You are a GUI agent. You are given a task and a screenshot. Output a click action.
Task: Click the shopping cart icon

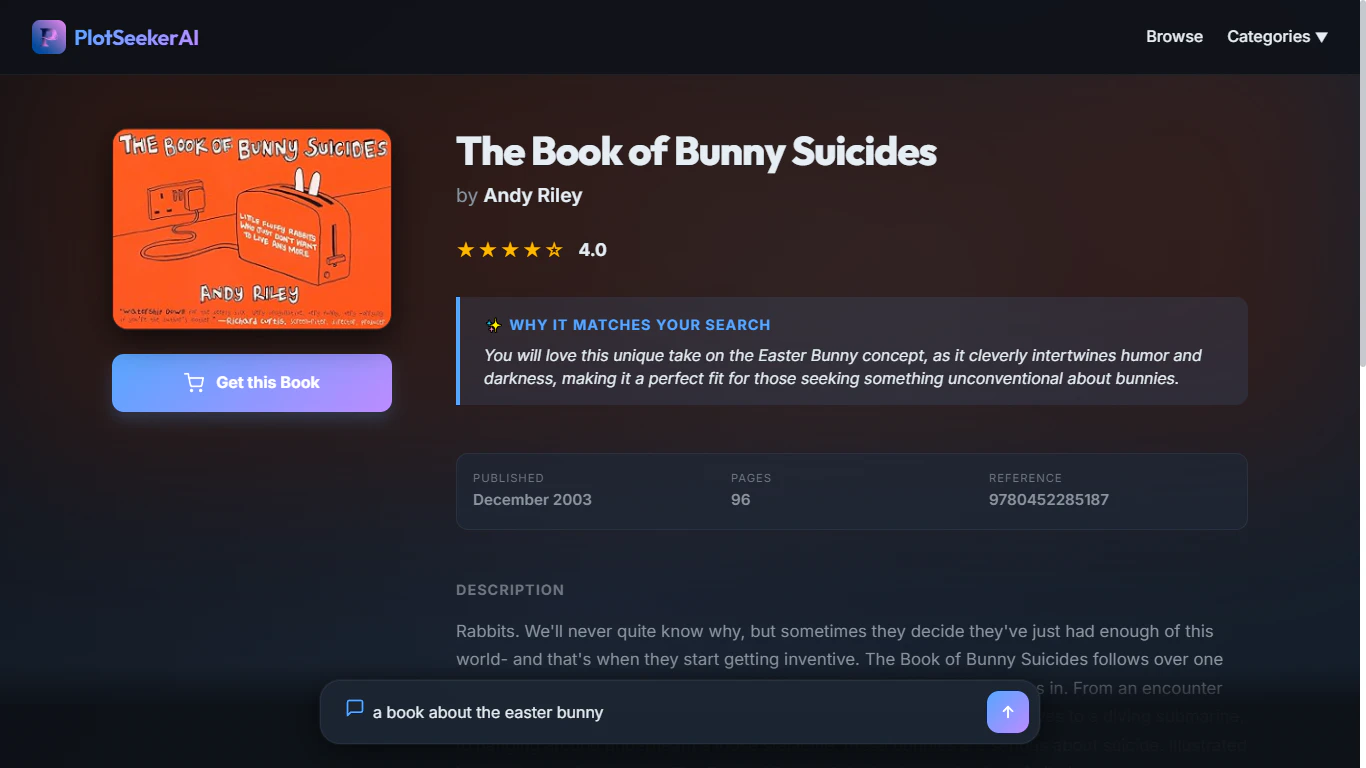click(x=194, y=383)
